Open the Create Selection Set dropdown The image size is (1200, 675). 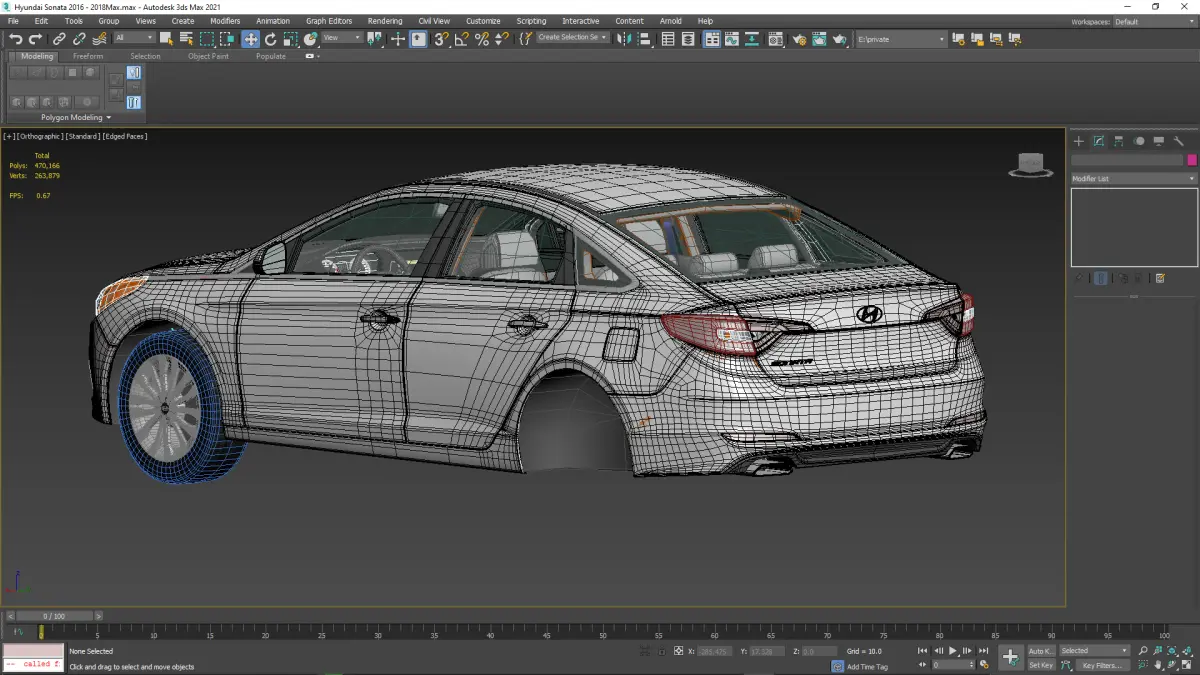point(572,38)
